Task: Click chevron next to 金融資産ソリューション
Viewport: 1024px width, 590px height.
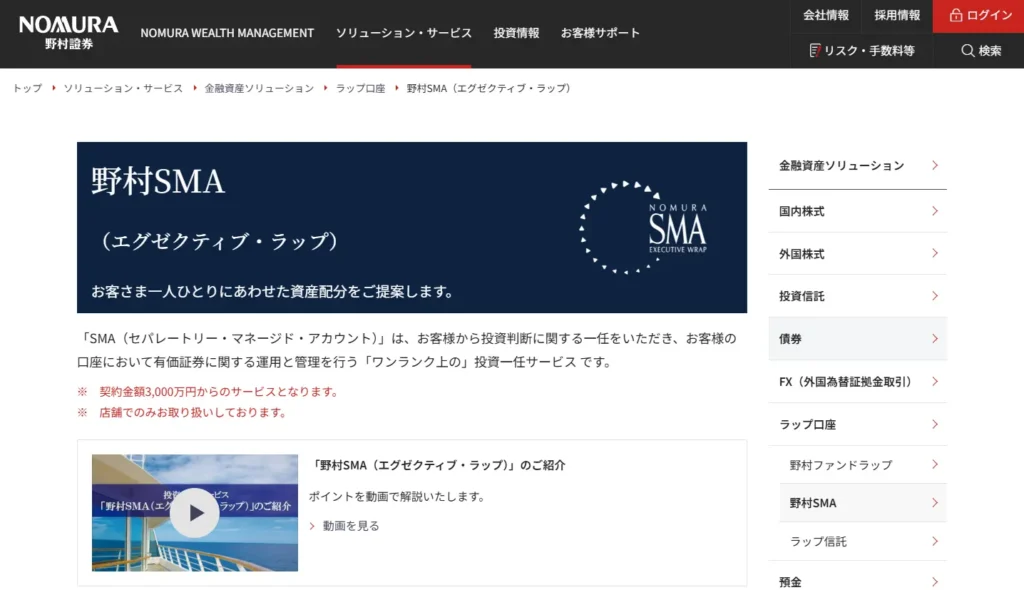Action: [935, 165]
